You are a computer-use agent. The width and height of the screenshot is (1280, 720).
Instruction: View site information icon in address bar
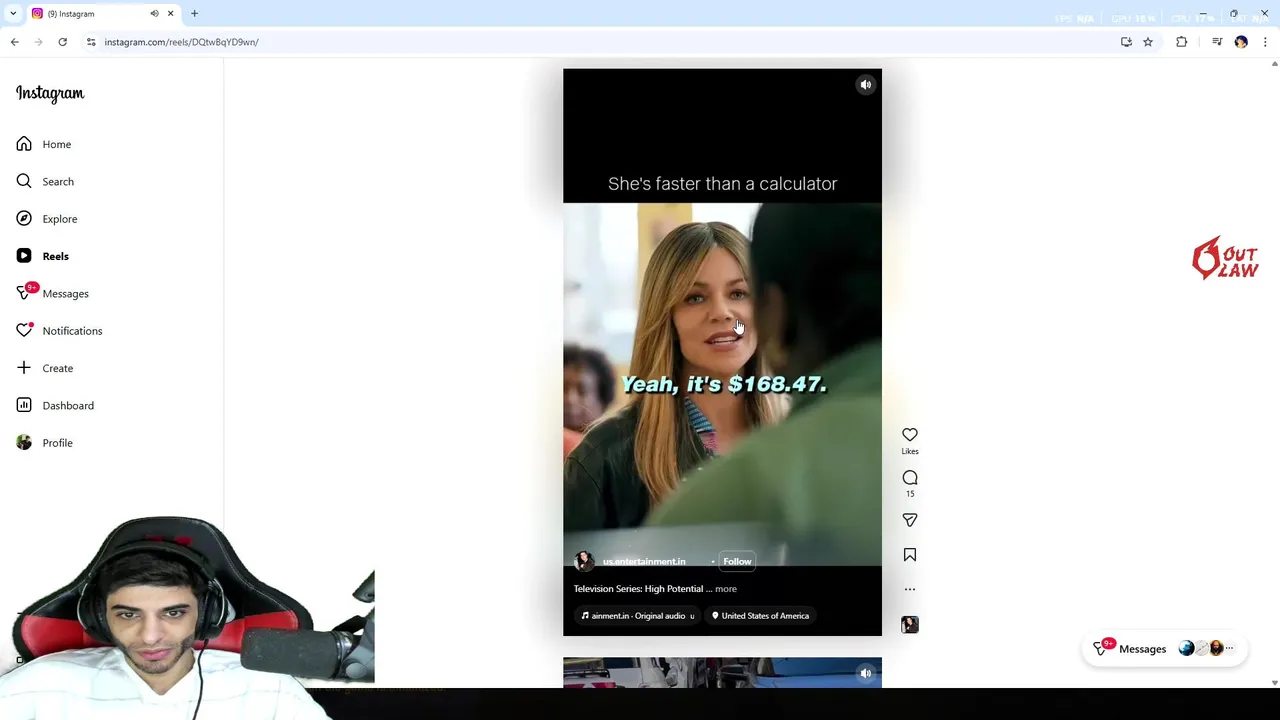pos(91,42)
